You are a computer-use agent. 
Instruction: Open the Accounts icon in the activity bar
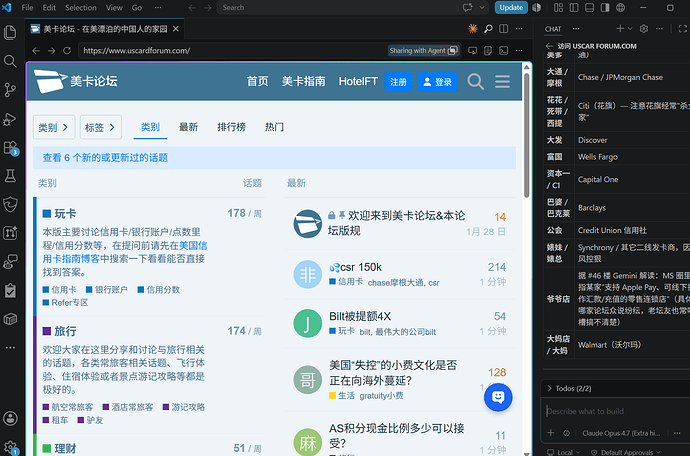pyautogui.click(x=10, y=418)
